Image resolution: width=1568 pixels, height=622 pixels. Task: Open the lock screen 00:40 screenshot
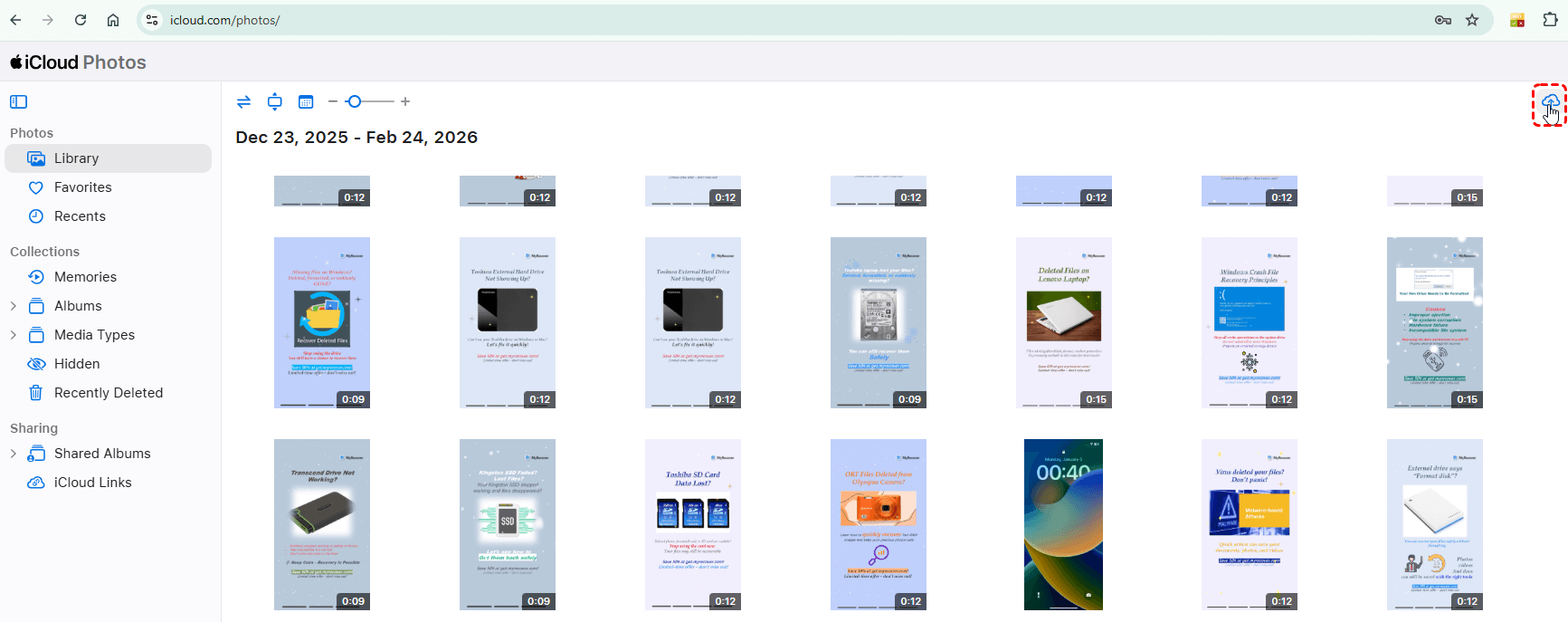[1064, 525]
